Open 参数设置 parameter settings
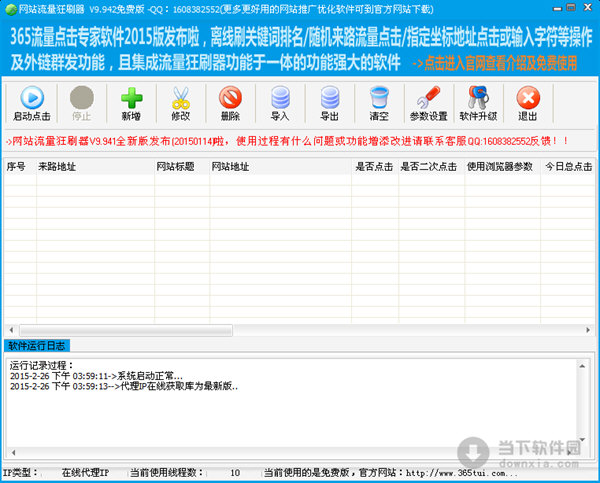The width and height of the screenshot is (600, 483). click(x=428, y=104)
